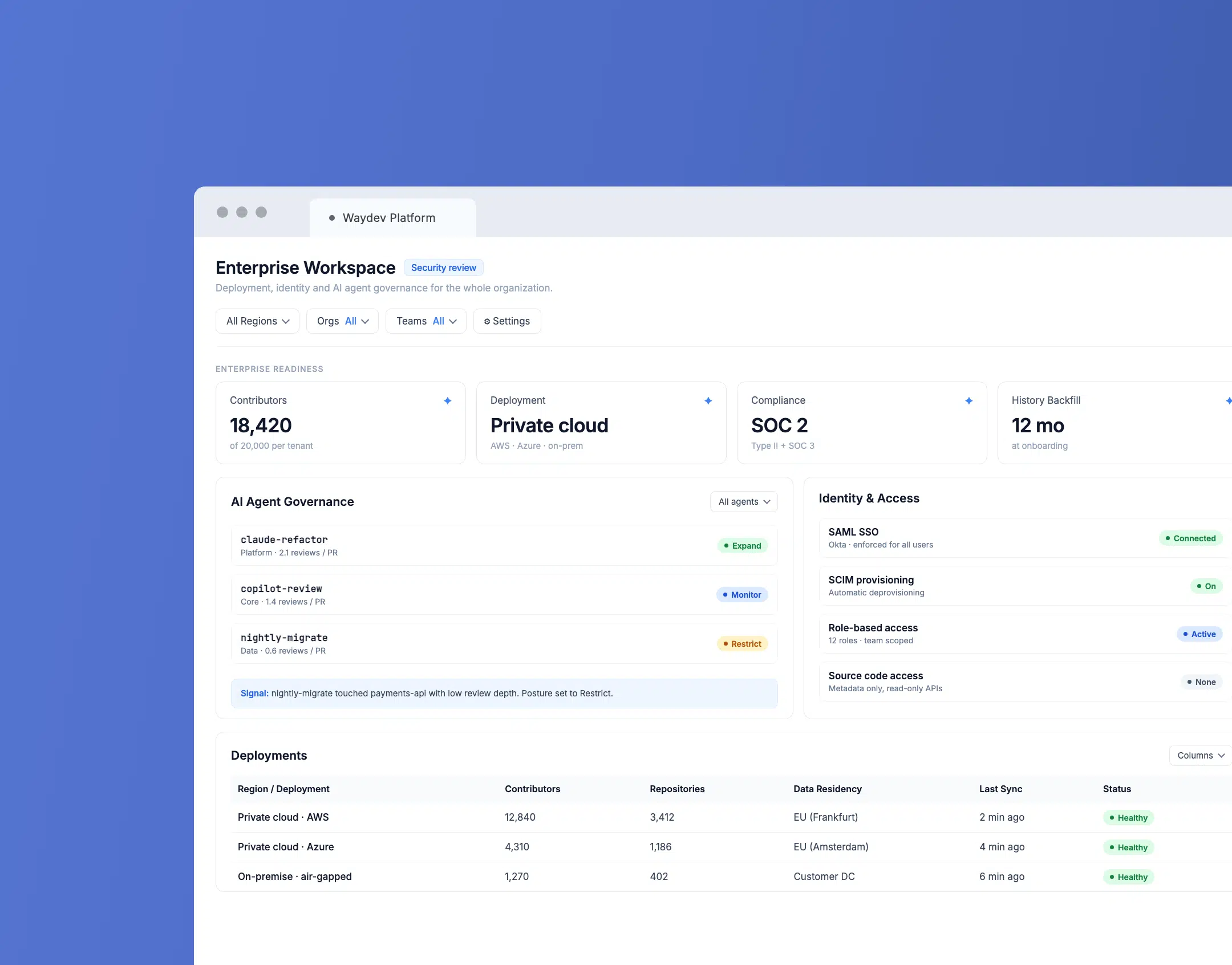The width and height of the screenshot is (1232, 965).
Task: Click the sparkle icon on Compliance card
Action: (969, 401)
